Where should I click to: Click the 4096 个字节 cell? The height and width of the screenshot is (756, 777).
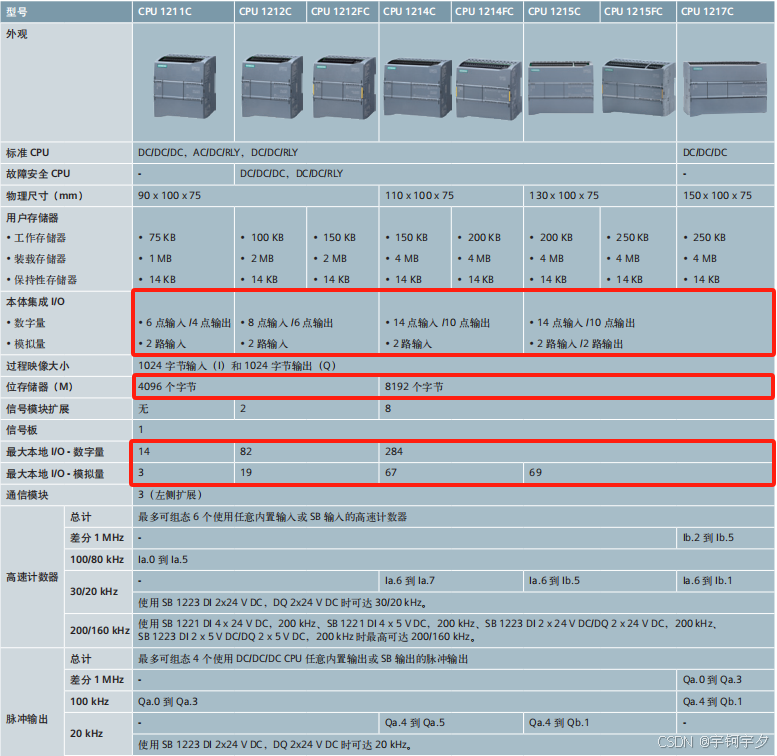256,387
